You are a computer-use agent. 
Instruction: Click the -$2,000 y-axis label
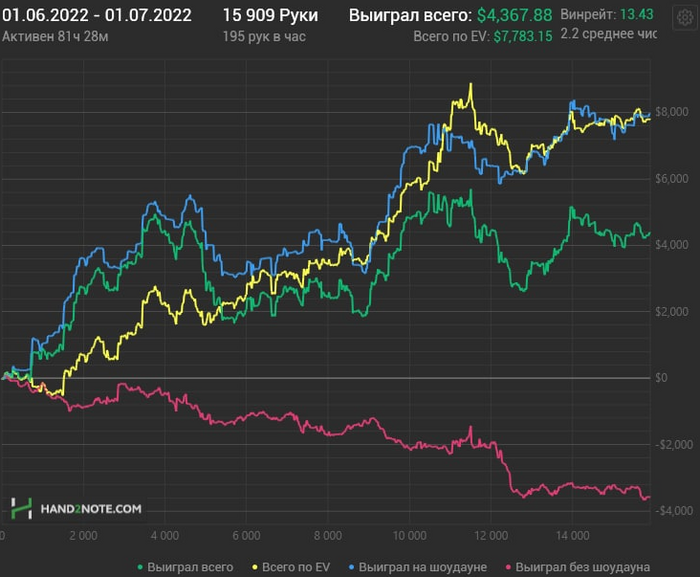point(674,445)
